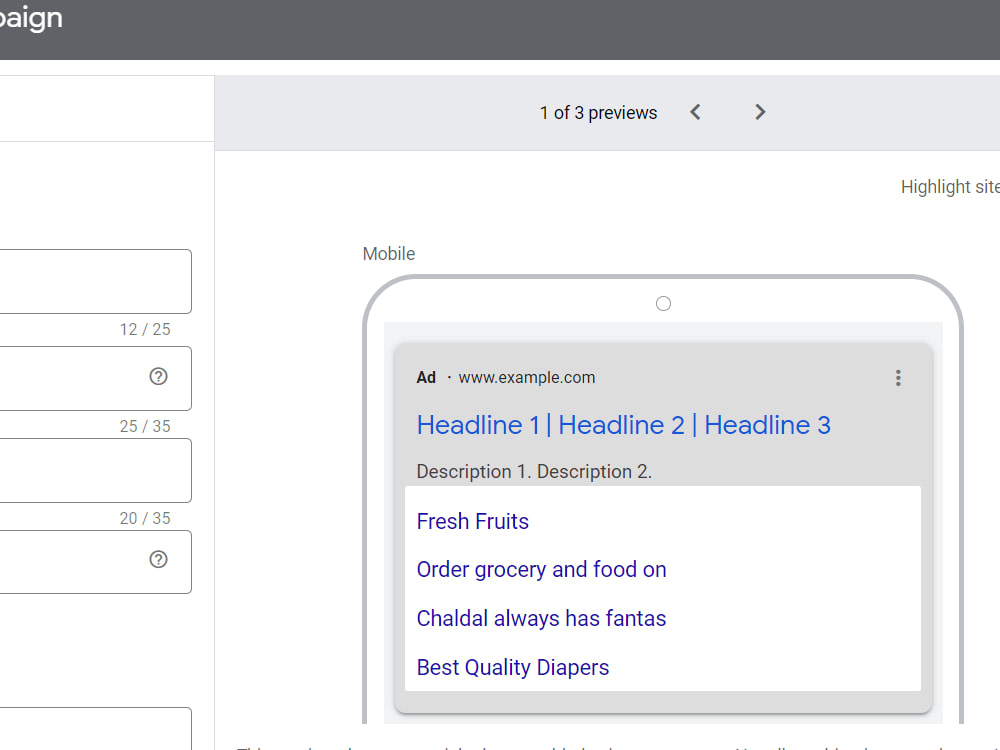Viewport: 1000px width, 750px height.
Task: Click the Fresh Fruits sitelink
Action: click(x=473, y=521)
